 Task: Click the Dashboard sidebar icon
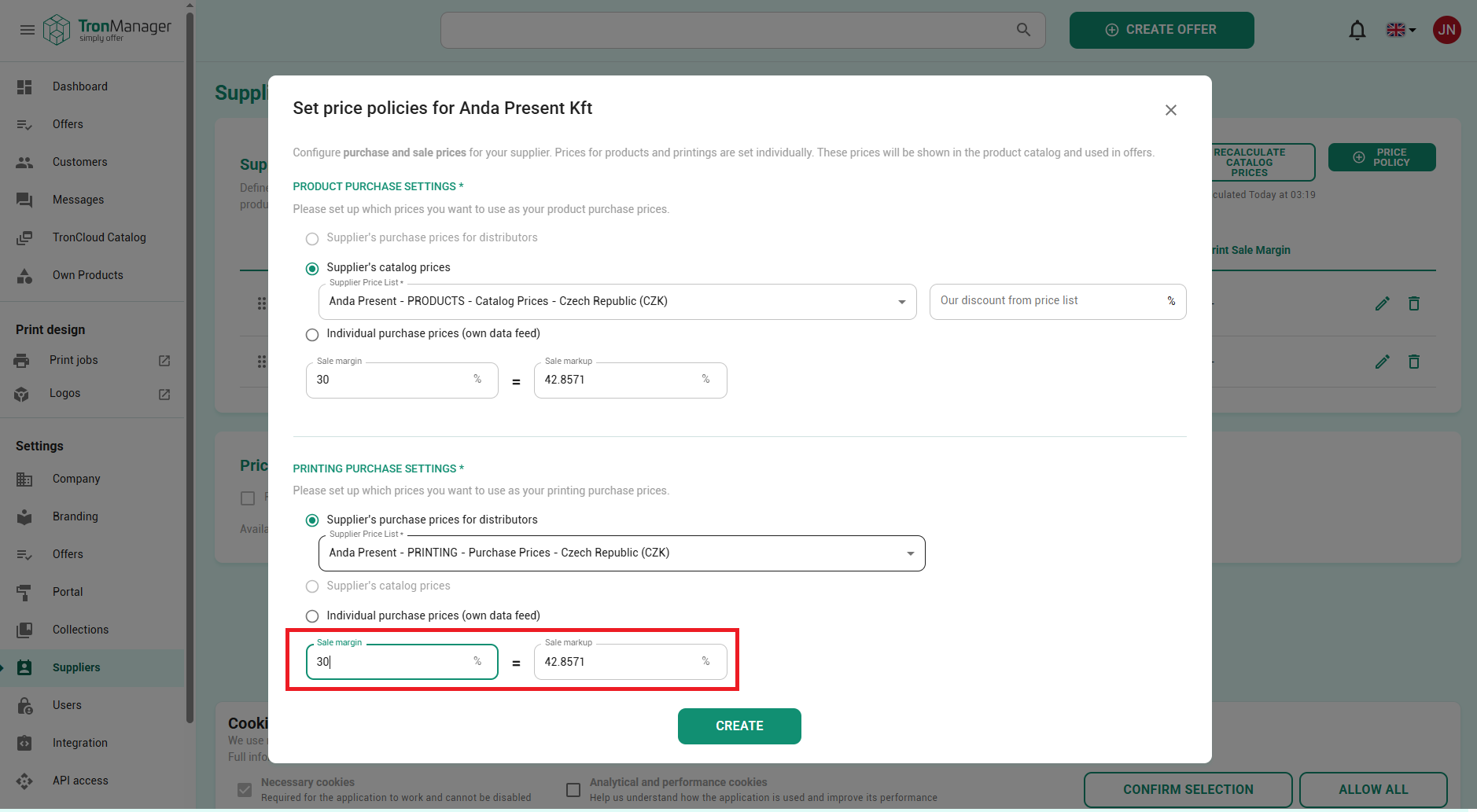click(24, 86)
